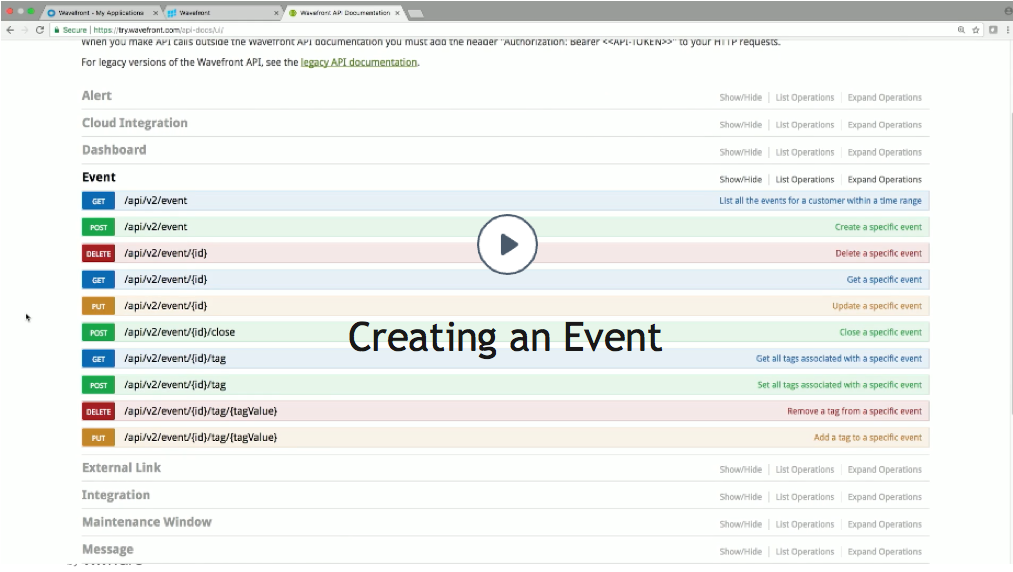Click Show/Hide for Cloud Integration

(740, 125)
